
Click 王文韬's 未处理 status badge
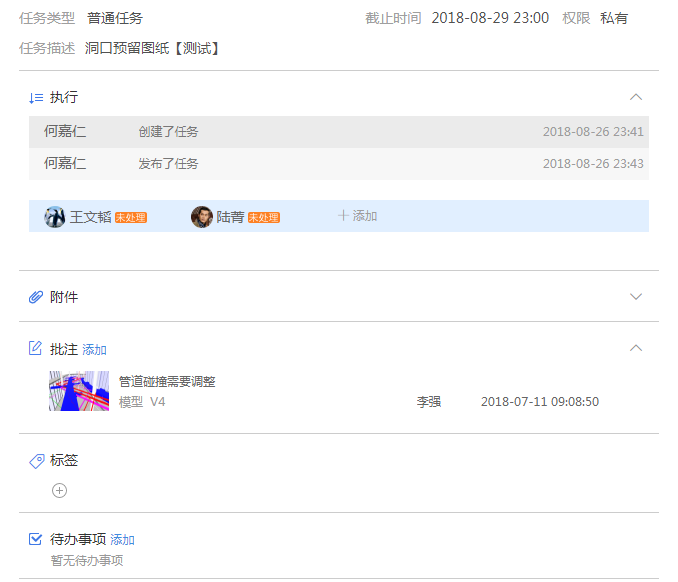coord(131,218)
